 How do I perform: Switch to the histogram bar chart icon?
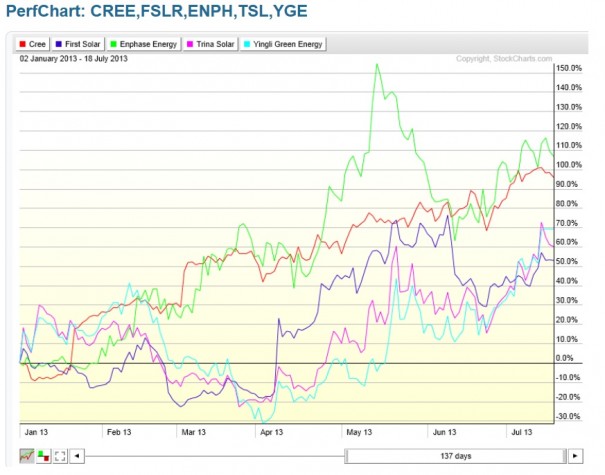click(x=44, y=456)
